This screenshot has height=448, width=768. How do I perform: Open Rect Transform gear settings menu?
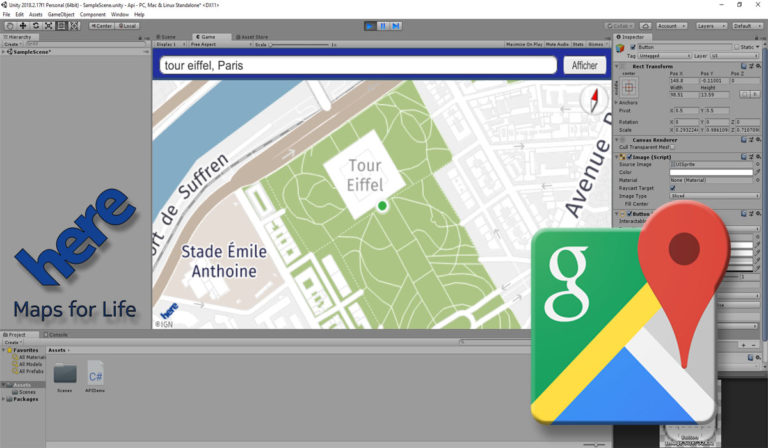click(x=758, y=66)
